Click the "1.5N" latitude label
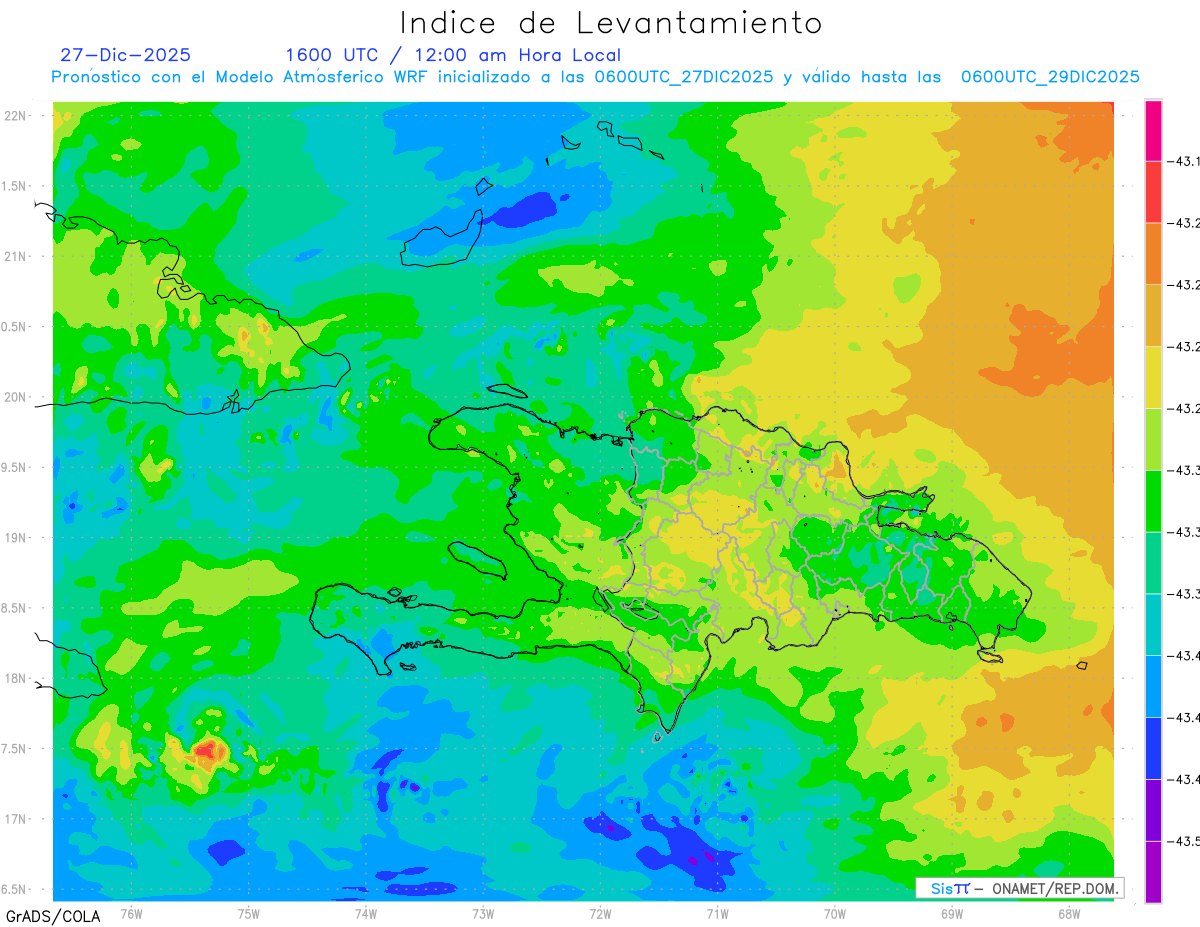The height and width of the screenshot is (927, 1200). 15,186
